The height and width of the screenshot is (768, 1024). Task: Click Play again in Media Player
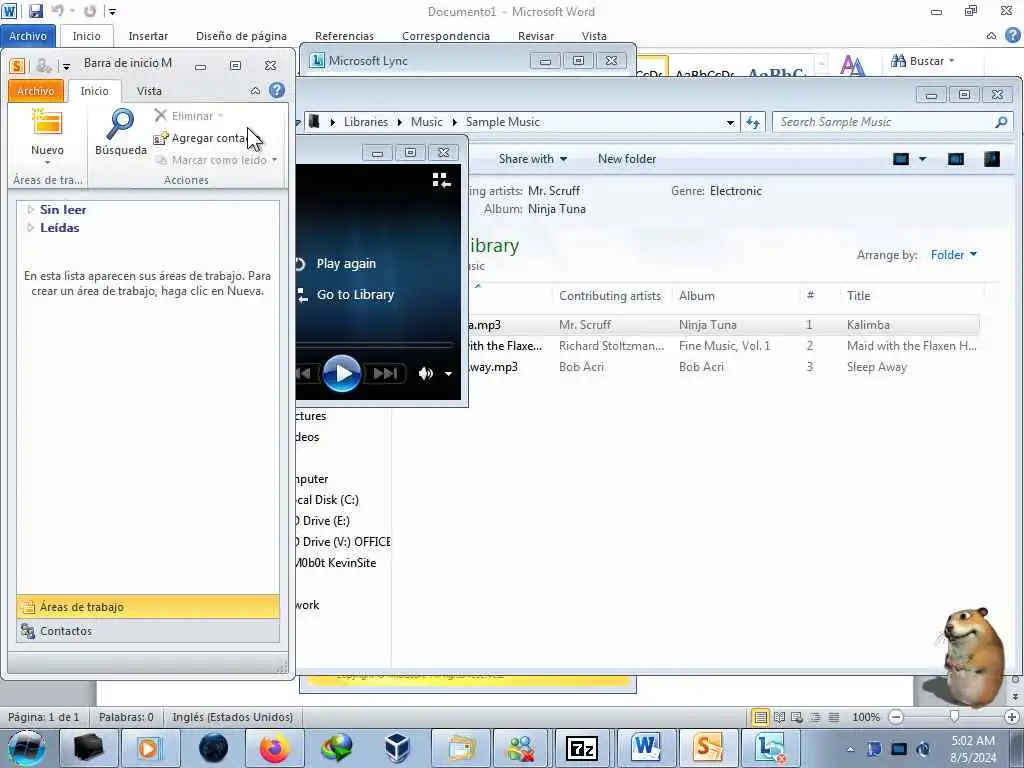[x=345, y=264]
